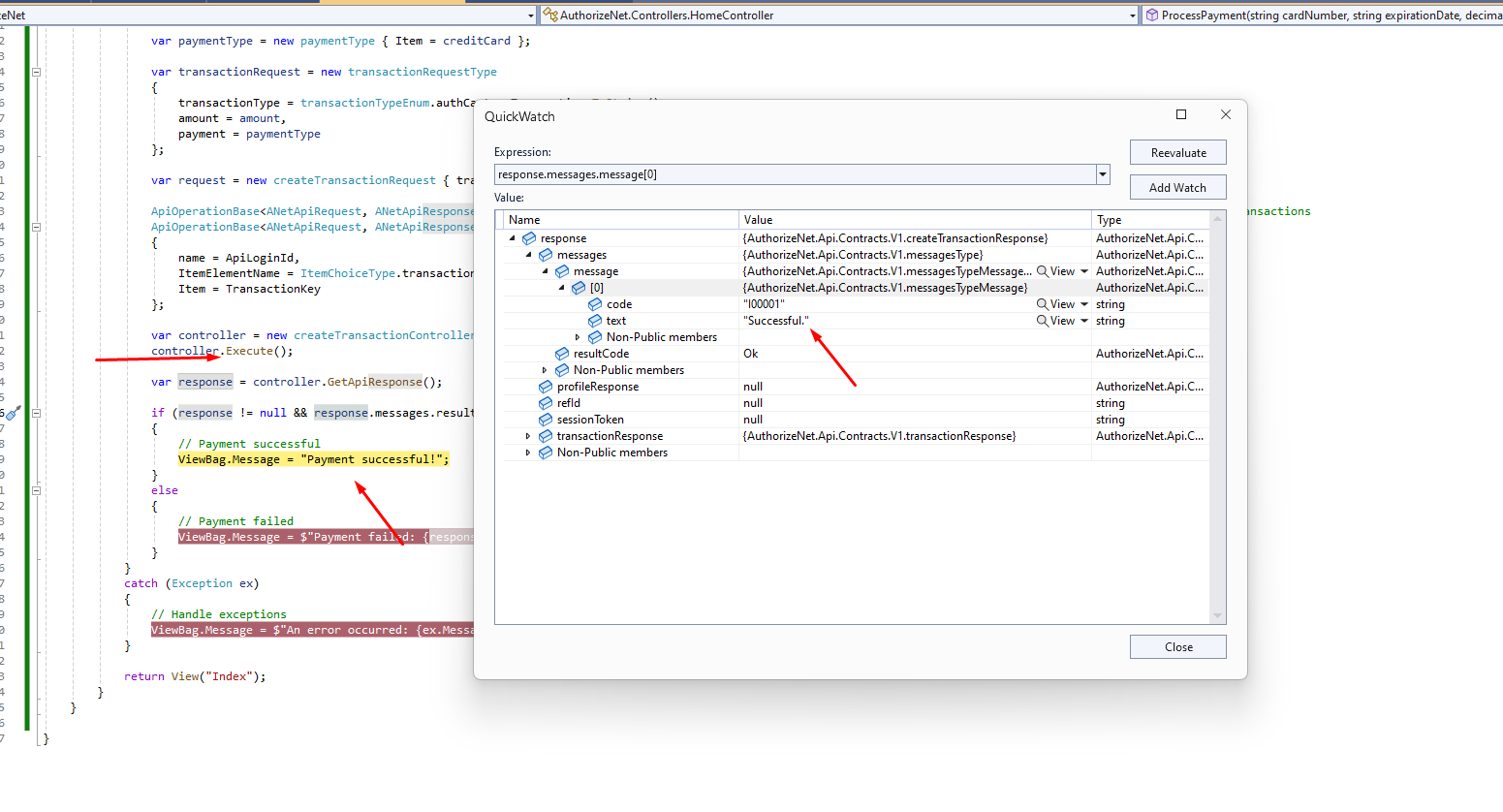The width and height of the screenshot is (1503, 812).
Task: Maximize the QuickWatch dialog
Action: pyautogui.click(x=1181, y=114)
